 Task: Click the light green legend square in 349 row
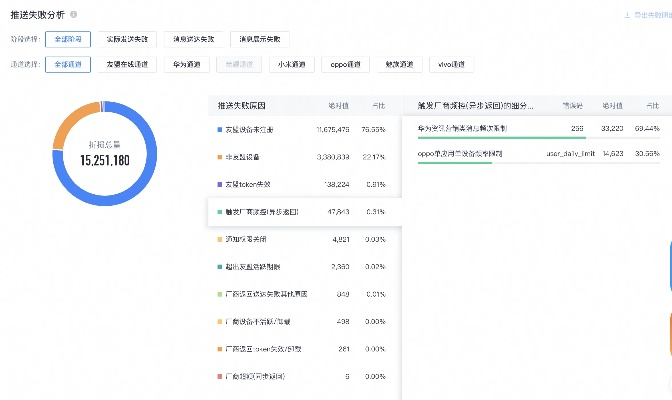[219, 294]
